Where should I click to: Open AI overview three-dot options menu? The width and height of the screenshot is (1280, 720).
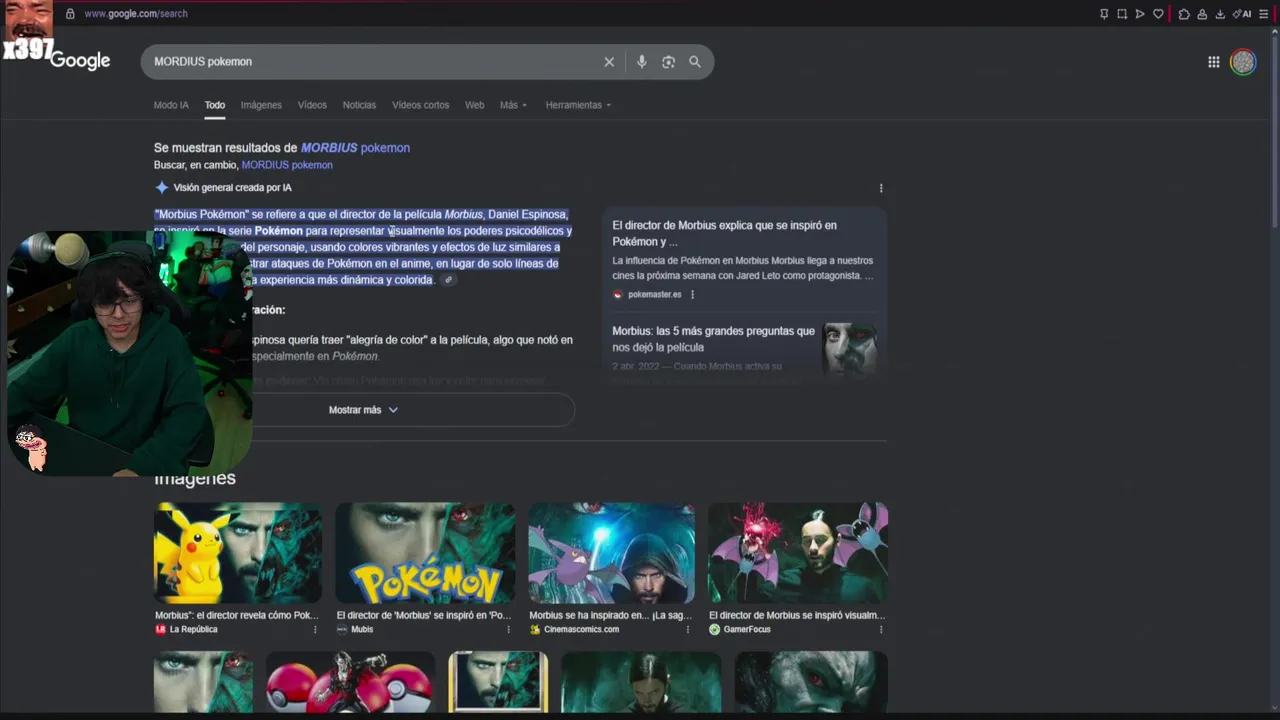point(881,188)
